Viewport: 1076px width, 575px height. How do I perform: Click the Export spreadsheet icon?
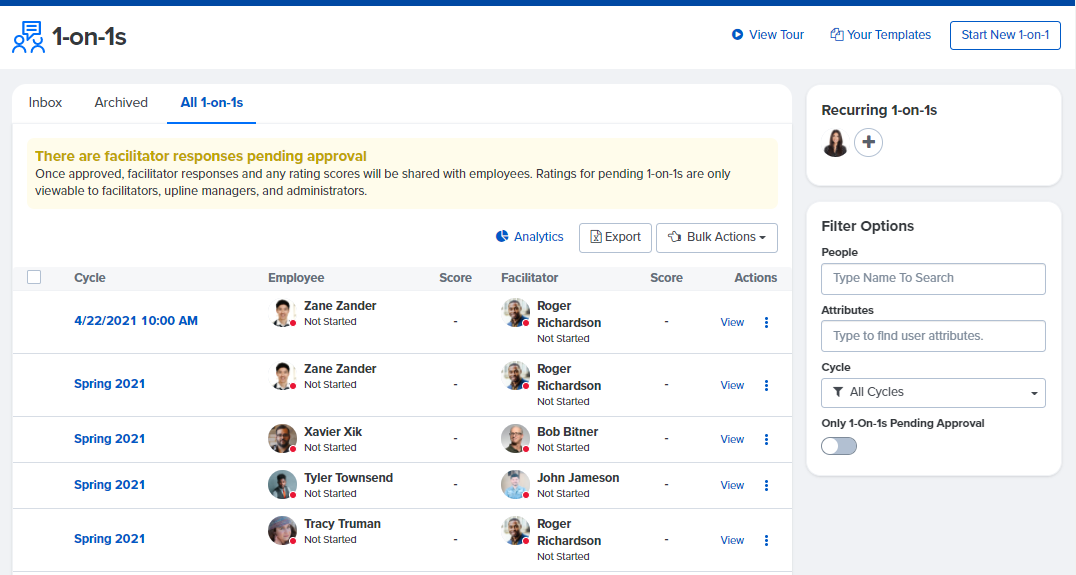(596, 237)
